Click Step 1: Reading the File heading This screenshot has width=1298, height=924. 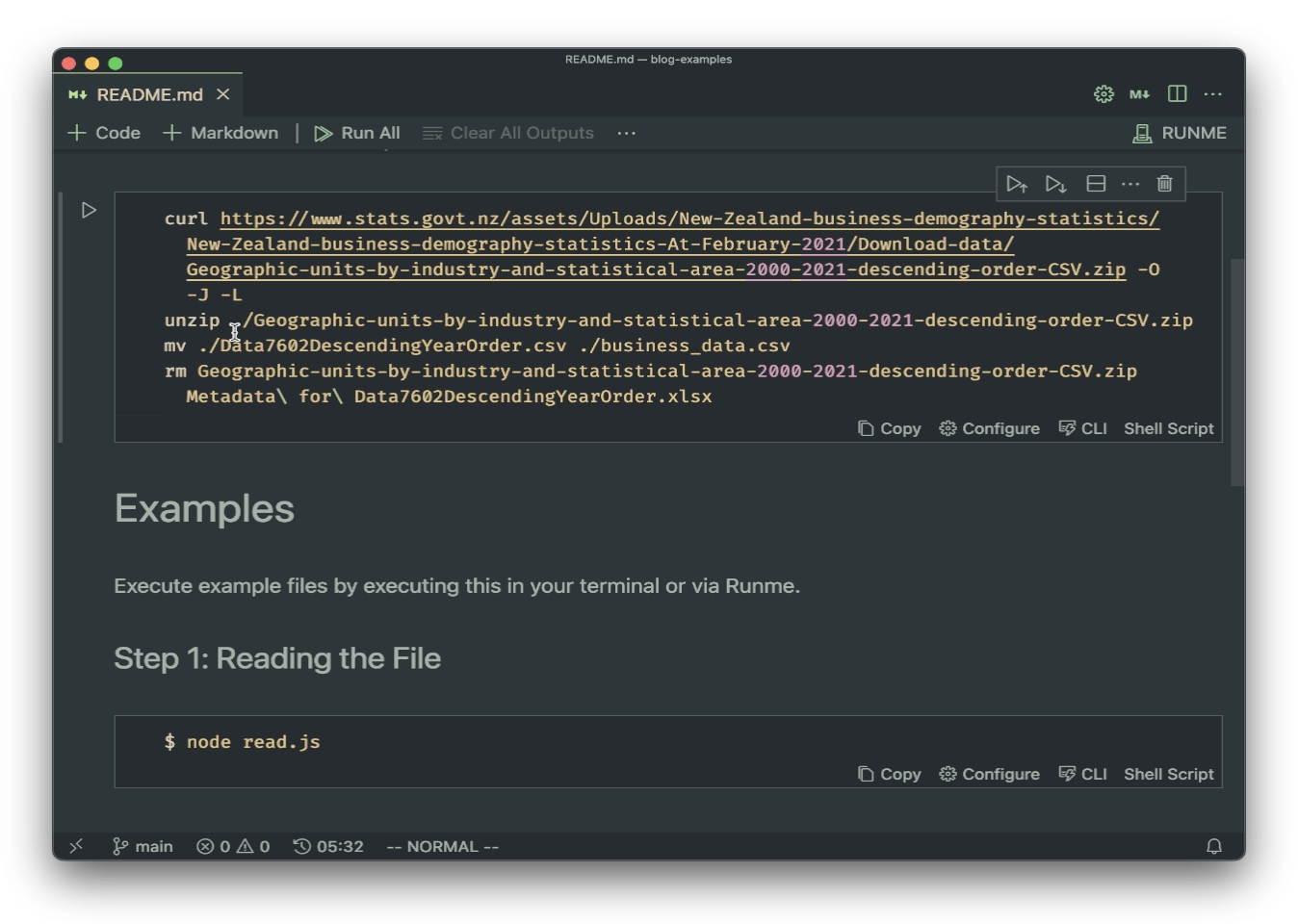(x=277, y=658)
